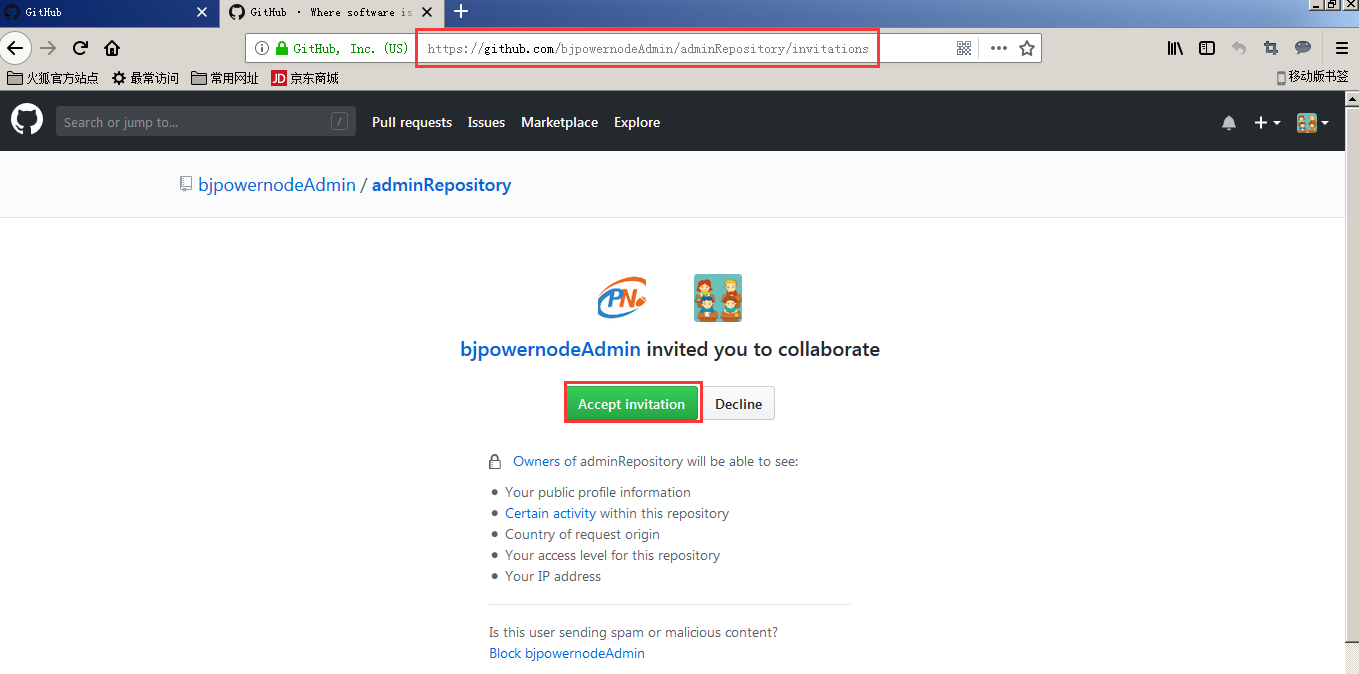Screen dimensions: 1359x674
Task: Expand the plus create-new dropdown
Action: (x=1267, y=122)
